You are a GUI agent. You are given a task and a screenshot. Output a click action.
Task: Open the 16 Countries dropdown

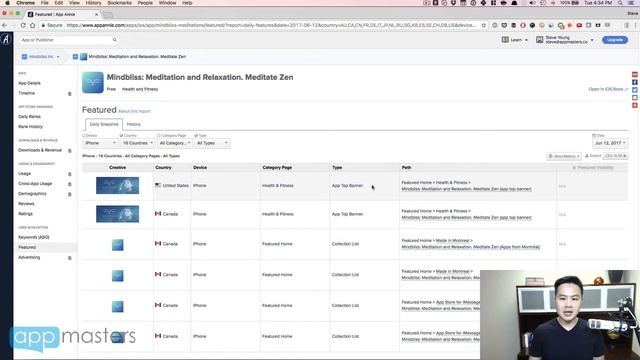138,143
